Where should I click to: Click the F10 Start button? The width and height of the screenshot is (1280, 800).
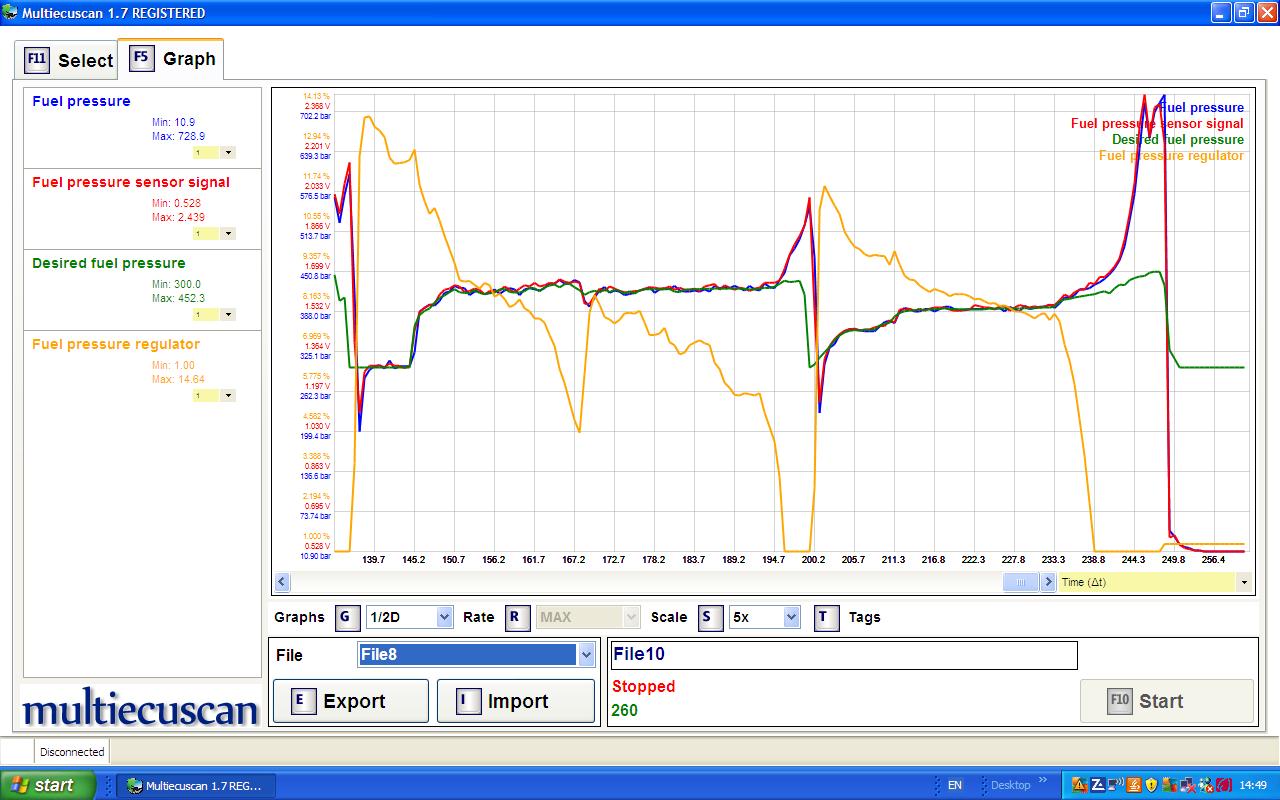pyautogui.click(x=1167, y=701)
